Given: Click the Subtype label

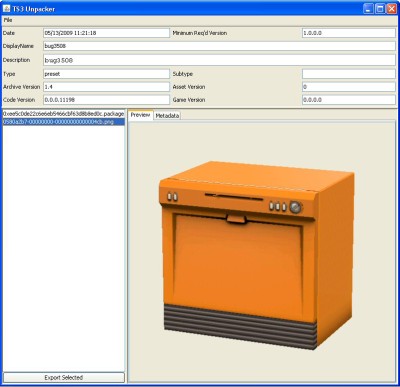Looking at the screenshot, I should pos(183,74).
